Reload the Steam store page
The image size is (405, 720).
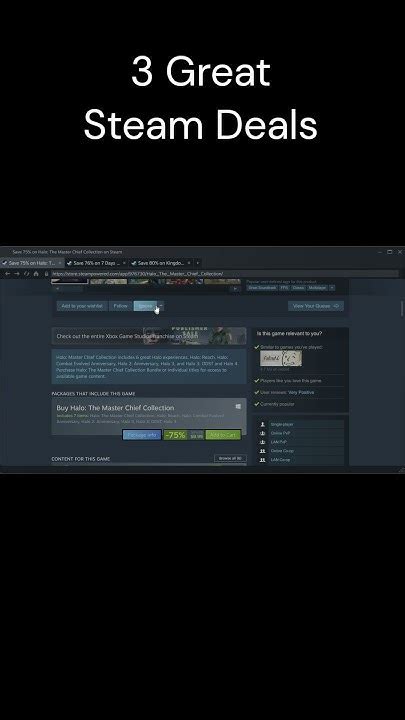tap(26, 274)
